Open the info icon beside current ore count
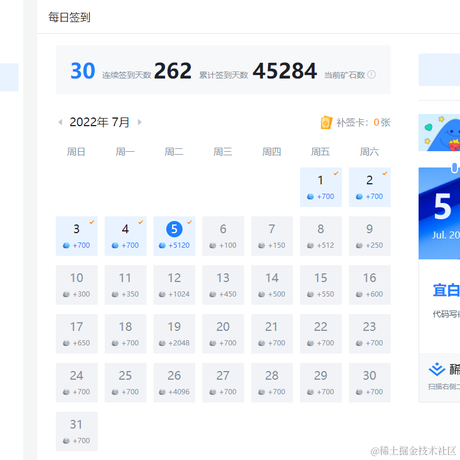Viewport: 460px width, 460px height. coord(371,75)
